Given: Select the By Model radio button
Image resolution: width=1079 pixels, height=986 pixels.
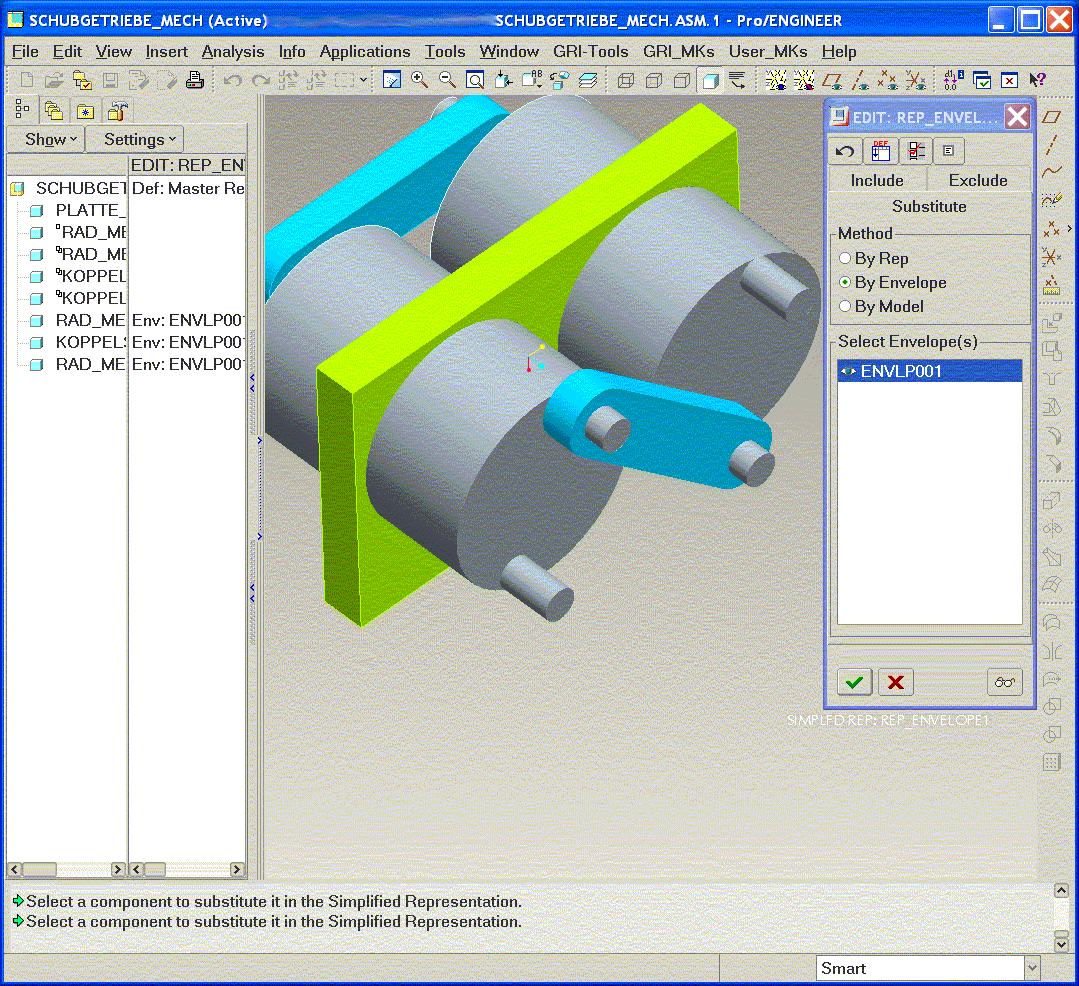Looking at the screenshot, I should (x=845, y=306).
